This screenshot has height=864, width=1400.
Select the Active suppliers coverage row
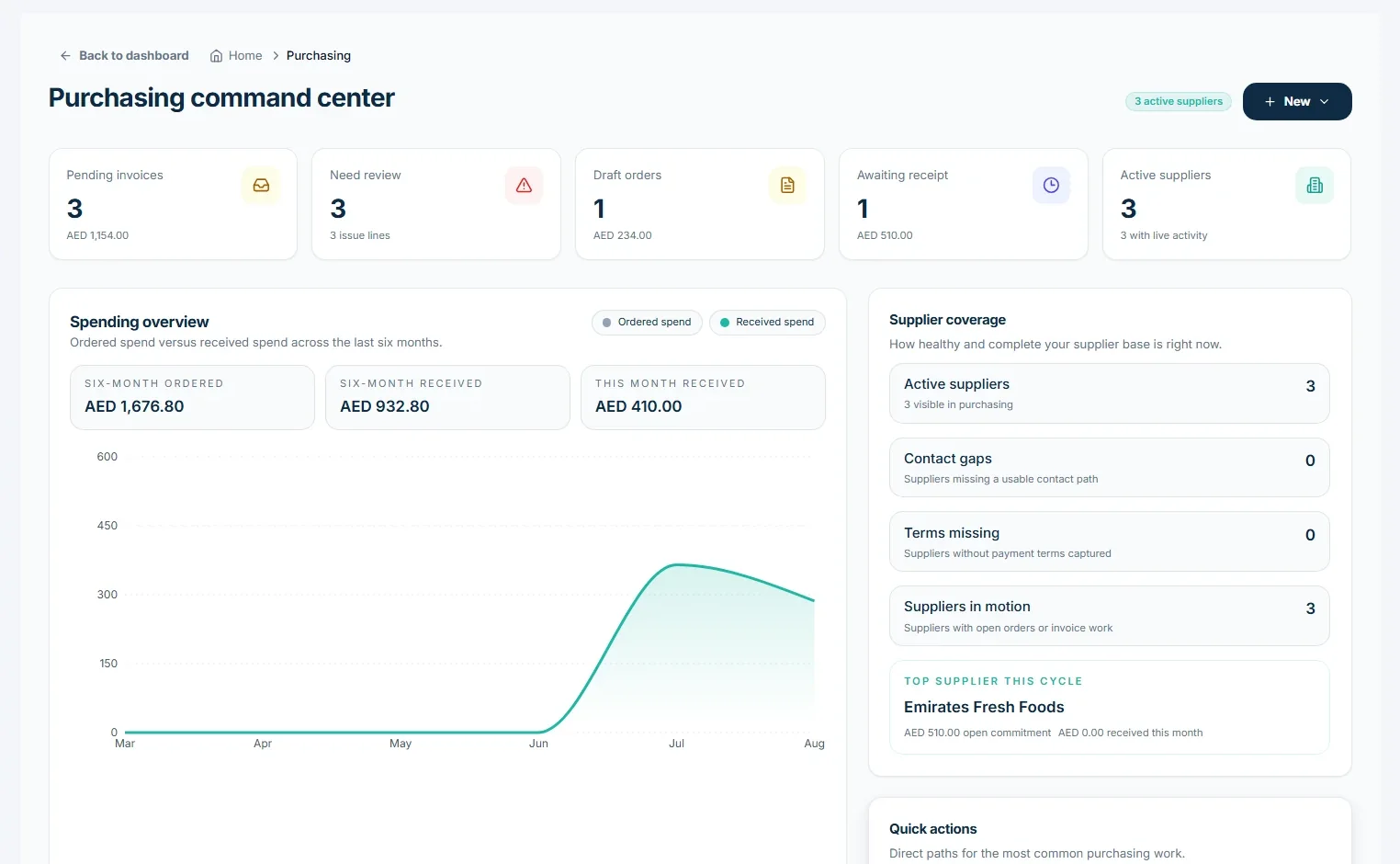point(1110,393)
